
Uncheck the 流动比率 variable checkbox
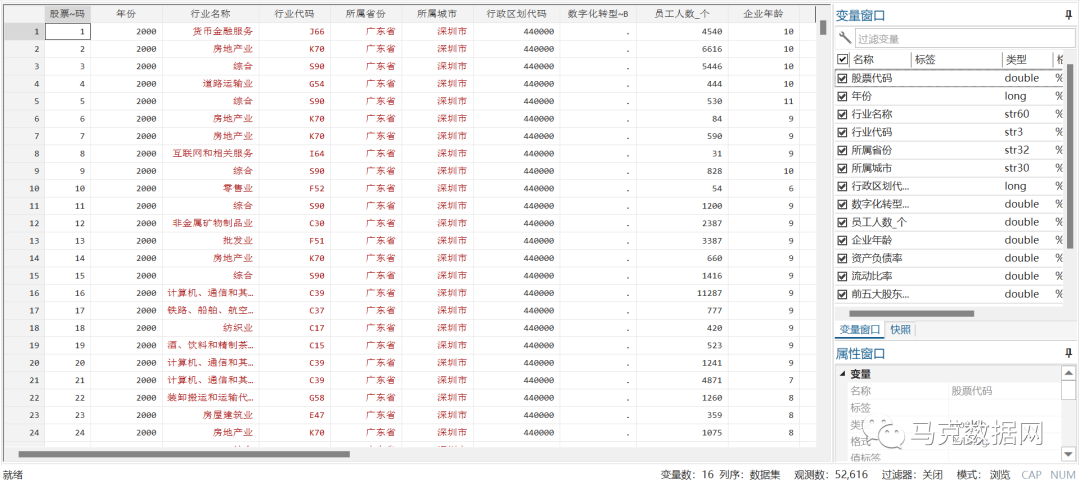(842, 276)
